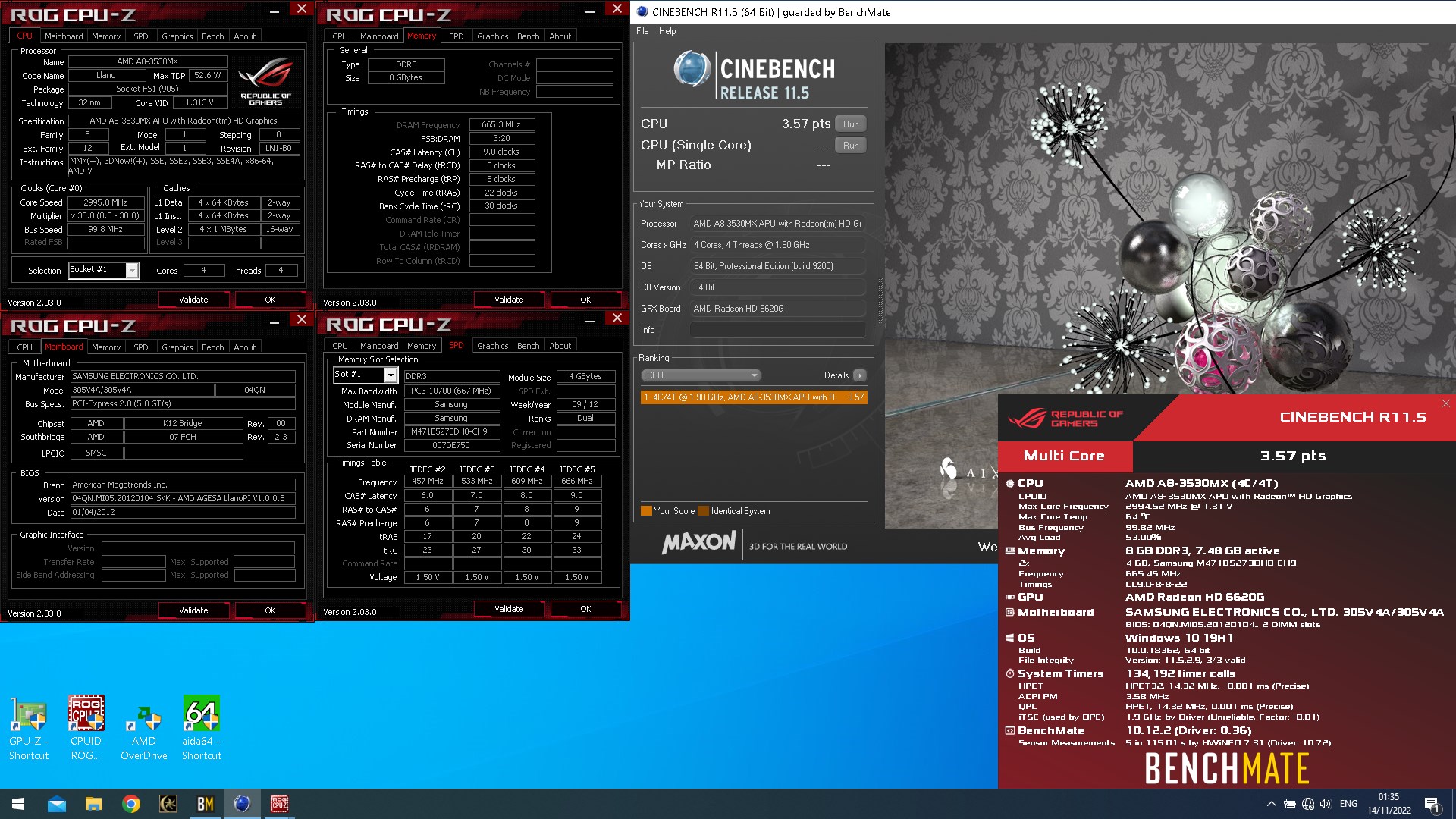Screen dimensions: 1456x819
Task: Click the ranking Details arrow button
Action: pyautogui.click(x=859, y=375)
